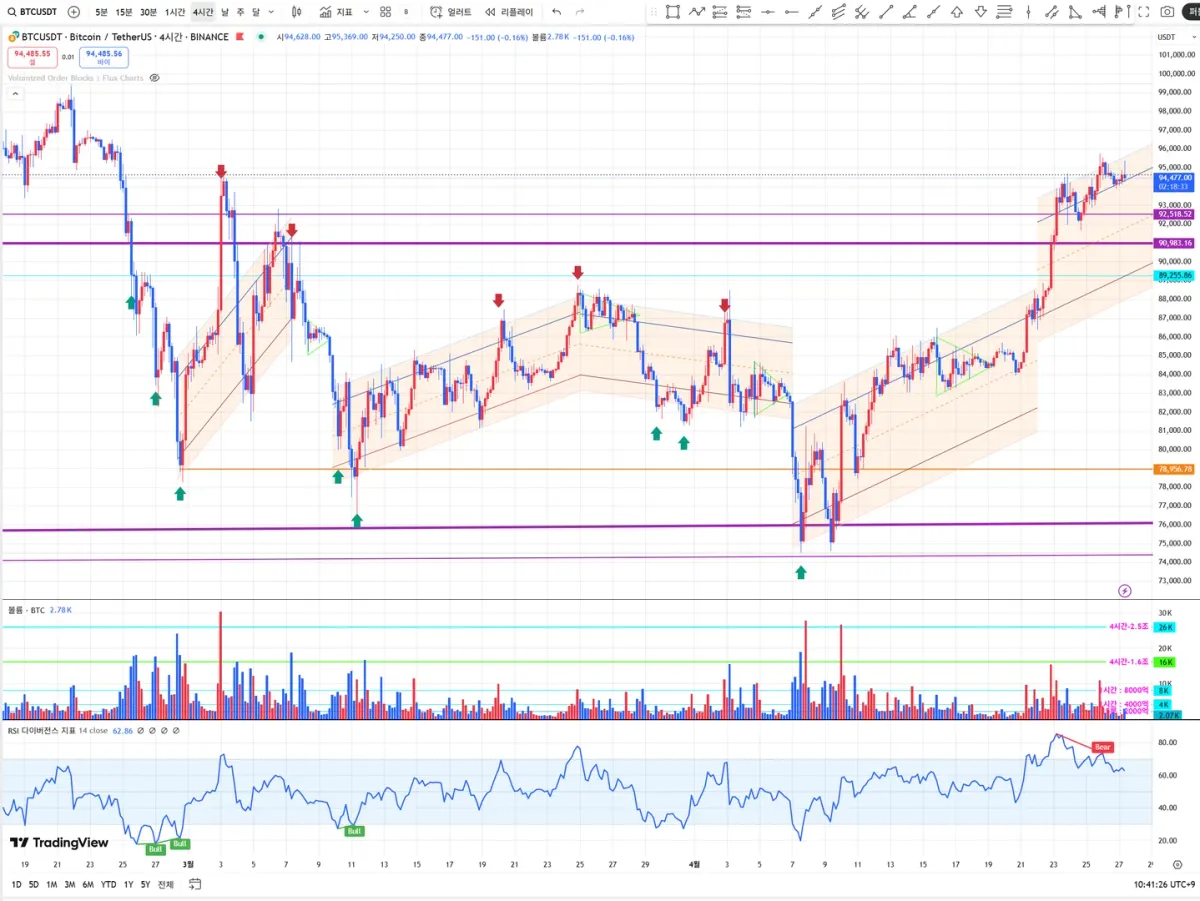1200x901 pixels.
Task: Open the go-to-date calendar icon
Action: [x=195, y=884]
